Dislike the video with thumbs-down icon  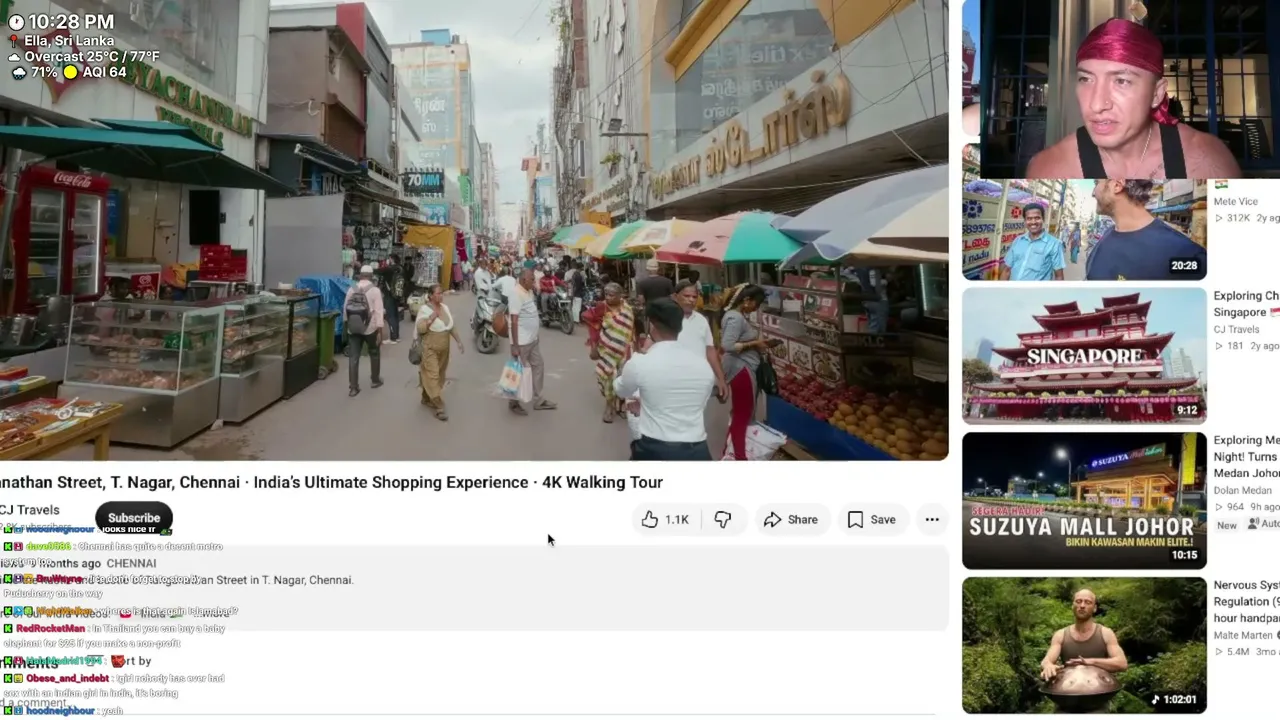(x=723, y=520)
